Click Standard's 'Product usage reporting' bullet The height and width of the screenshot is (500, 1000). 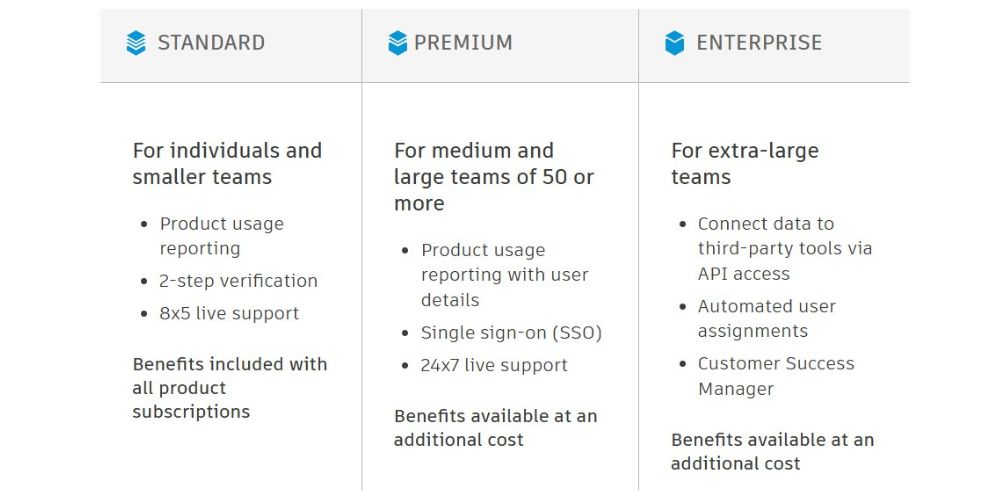click(221, 236)
